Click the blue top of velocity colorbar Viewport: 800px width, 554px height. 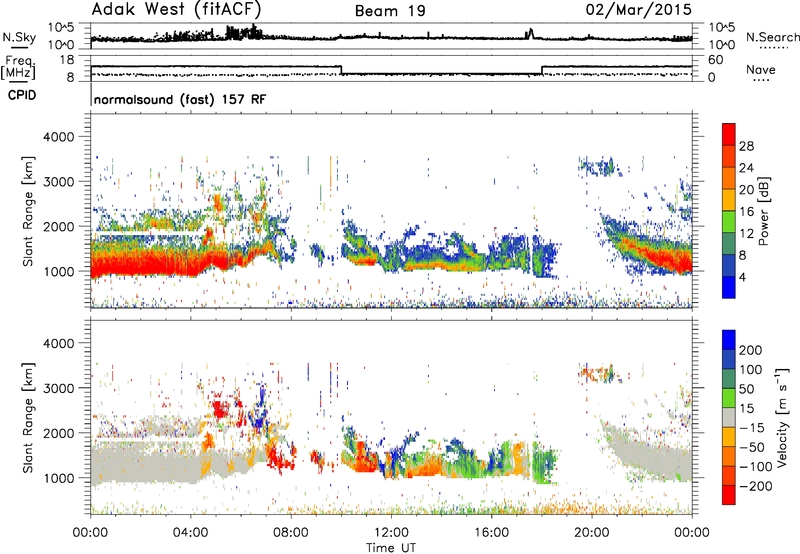click(x=729, y=339)
